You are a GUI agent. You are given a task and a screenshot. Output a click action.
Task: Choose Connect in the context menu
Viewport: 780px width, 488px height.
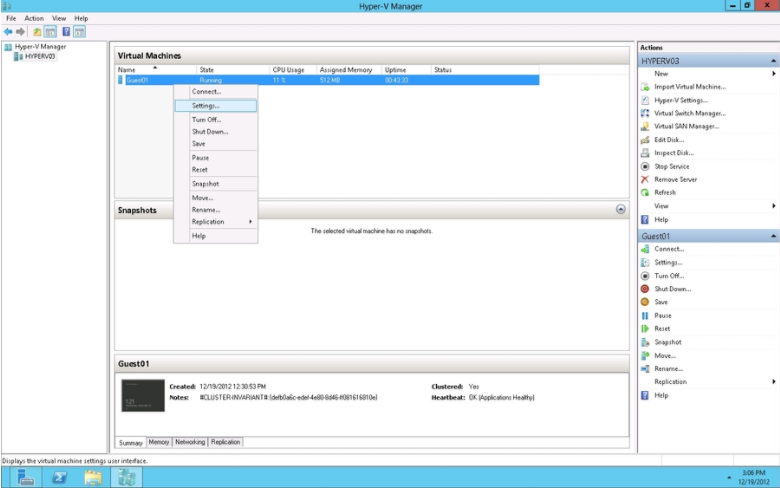(215, 92)
